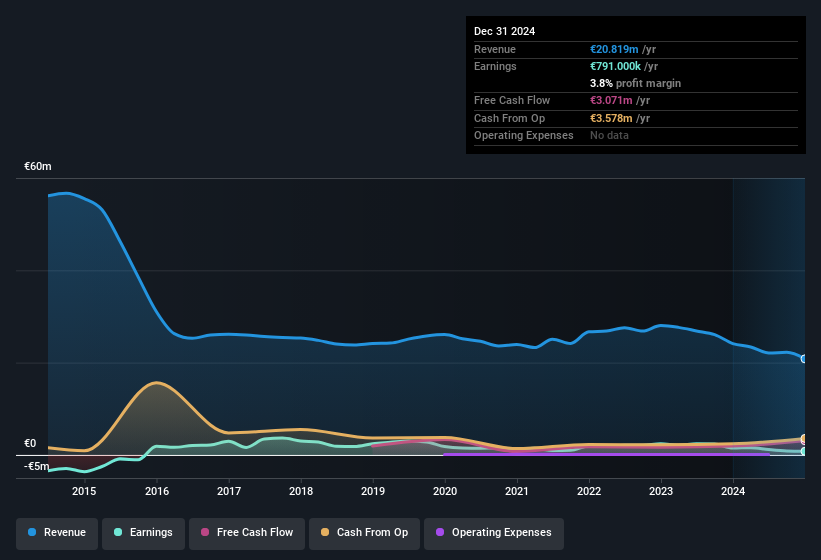Click the 2020 label on the x-axis
Image resolution: width=821 pixels, height=560 pixels.
pos(445,491)
